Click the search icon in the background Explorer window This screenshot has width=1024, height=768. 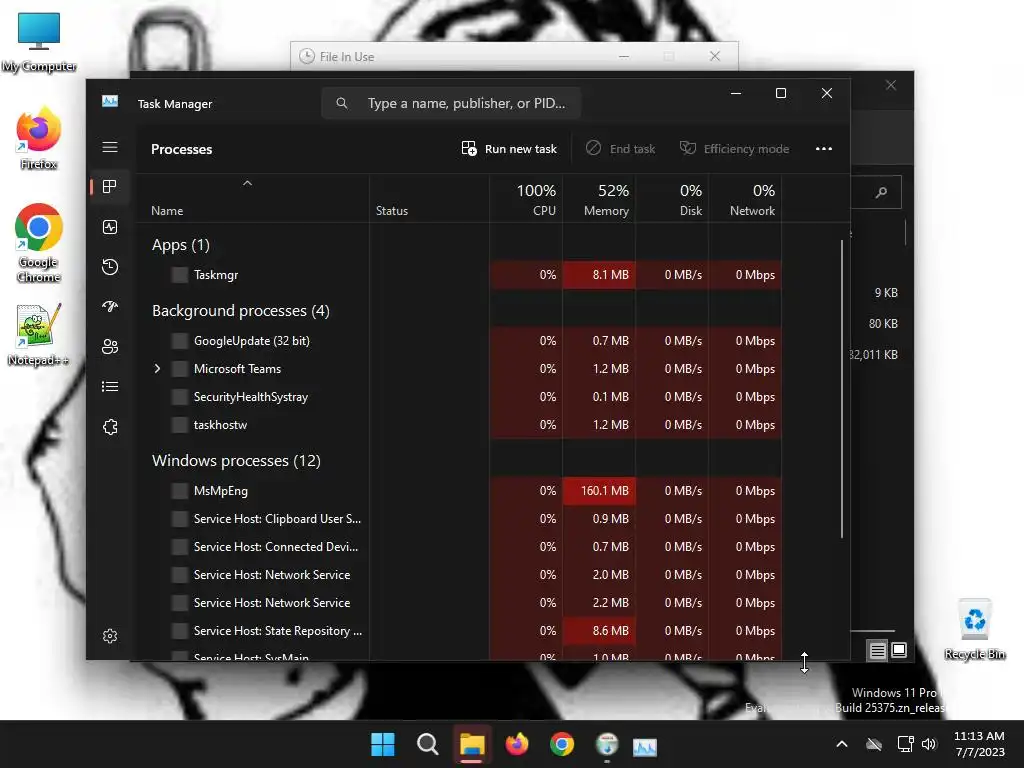[x=882, y=192]
